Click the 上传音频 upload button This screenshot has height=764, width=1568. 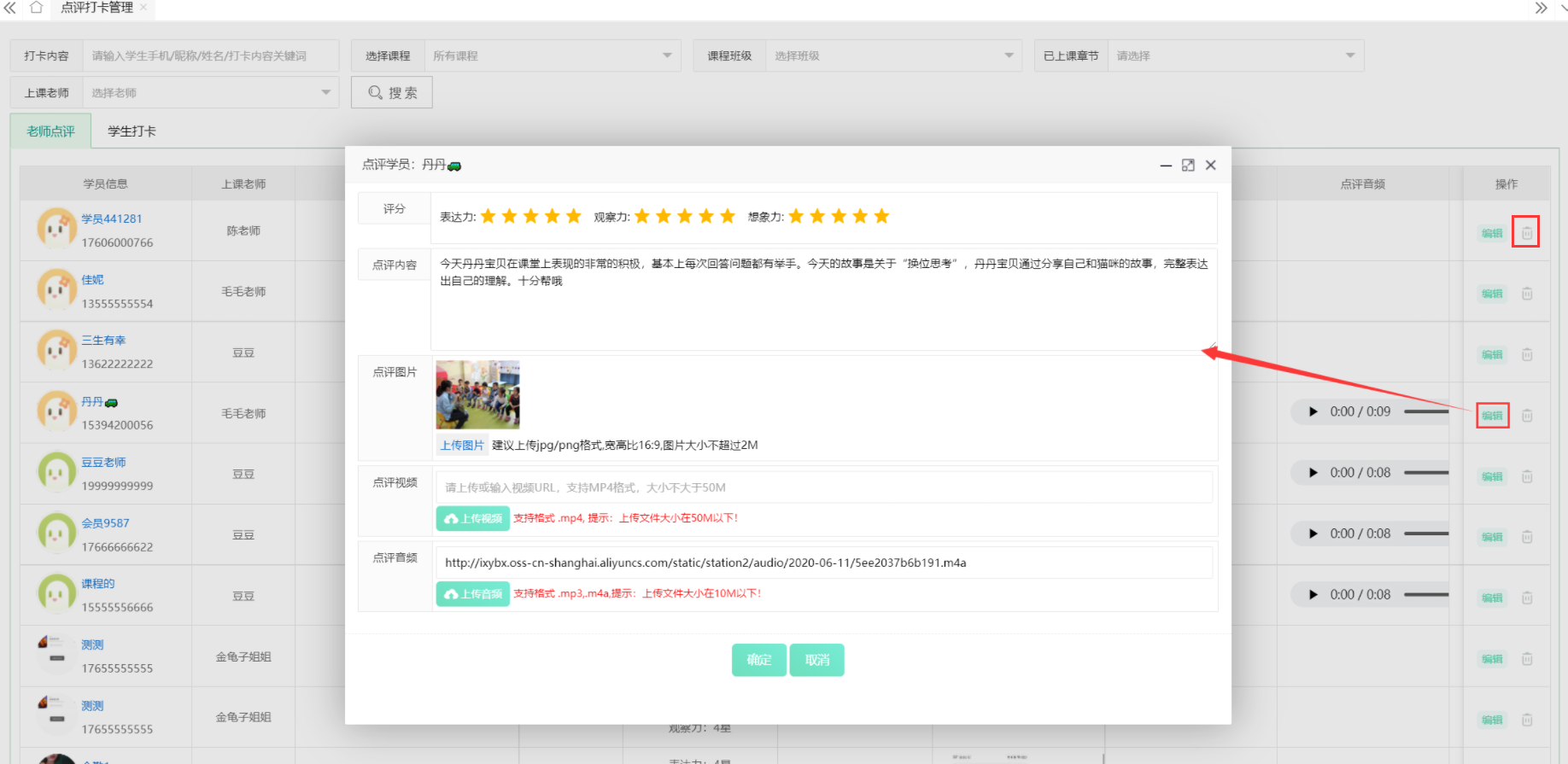point(473,593)
